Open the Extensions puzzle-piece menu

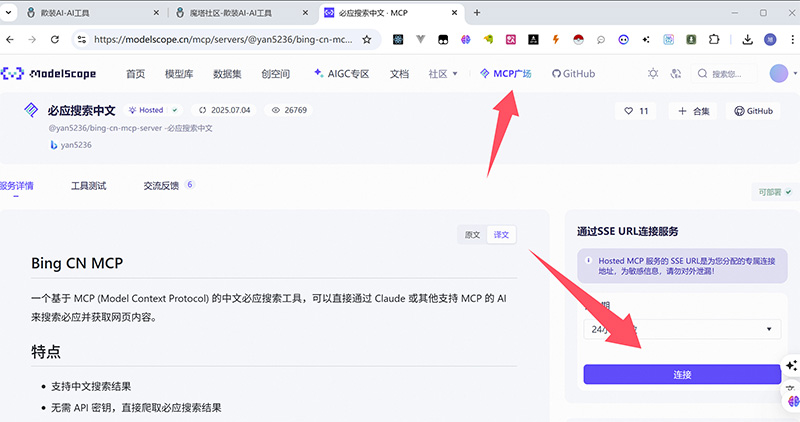(714, 39)
